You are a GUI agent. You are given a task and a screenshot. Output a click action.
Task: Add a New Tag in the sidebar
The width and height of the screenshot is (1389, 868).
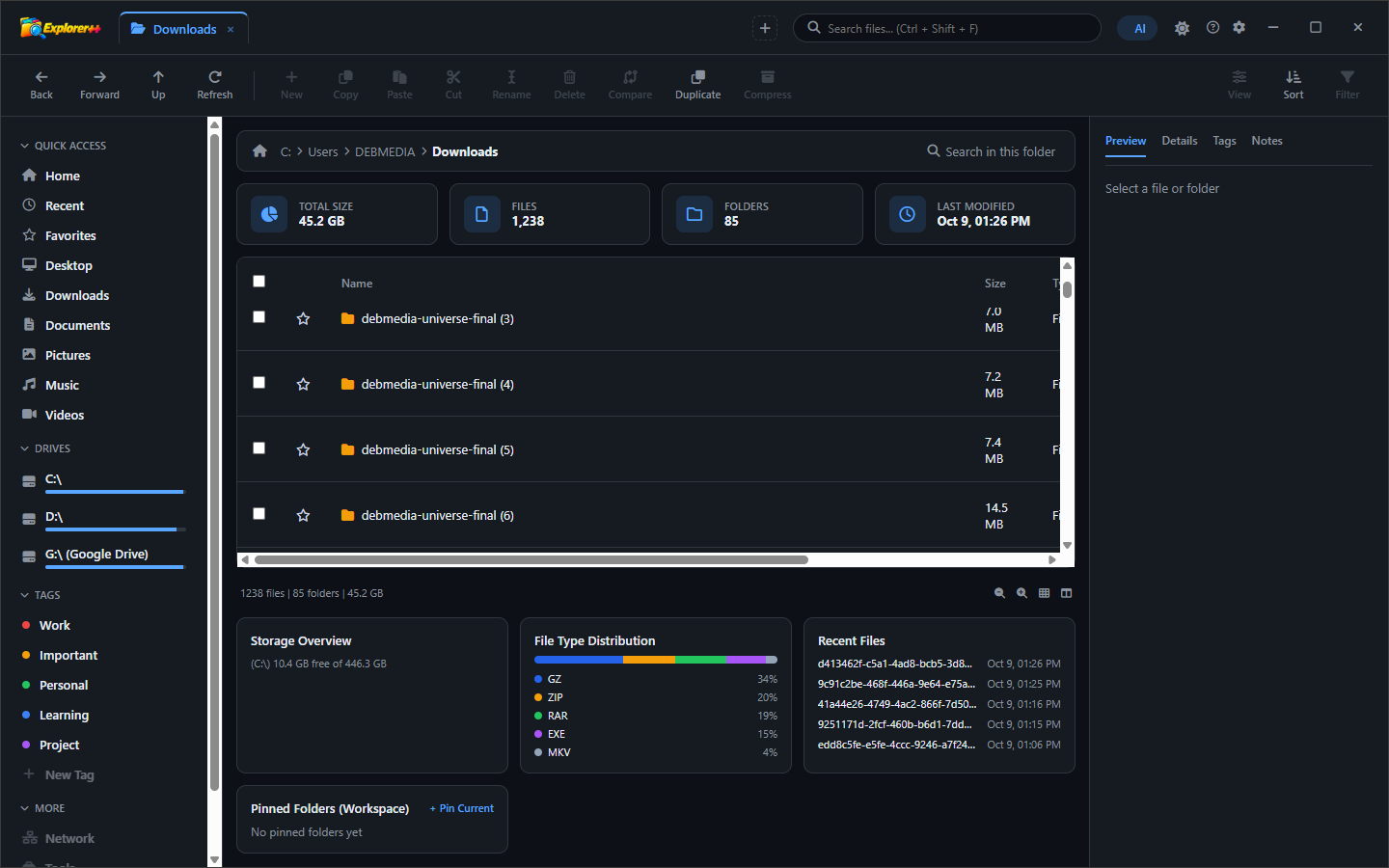pyautogui.click(x=59, y=774)
